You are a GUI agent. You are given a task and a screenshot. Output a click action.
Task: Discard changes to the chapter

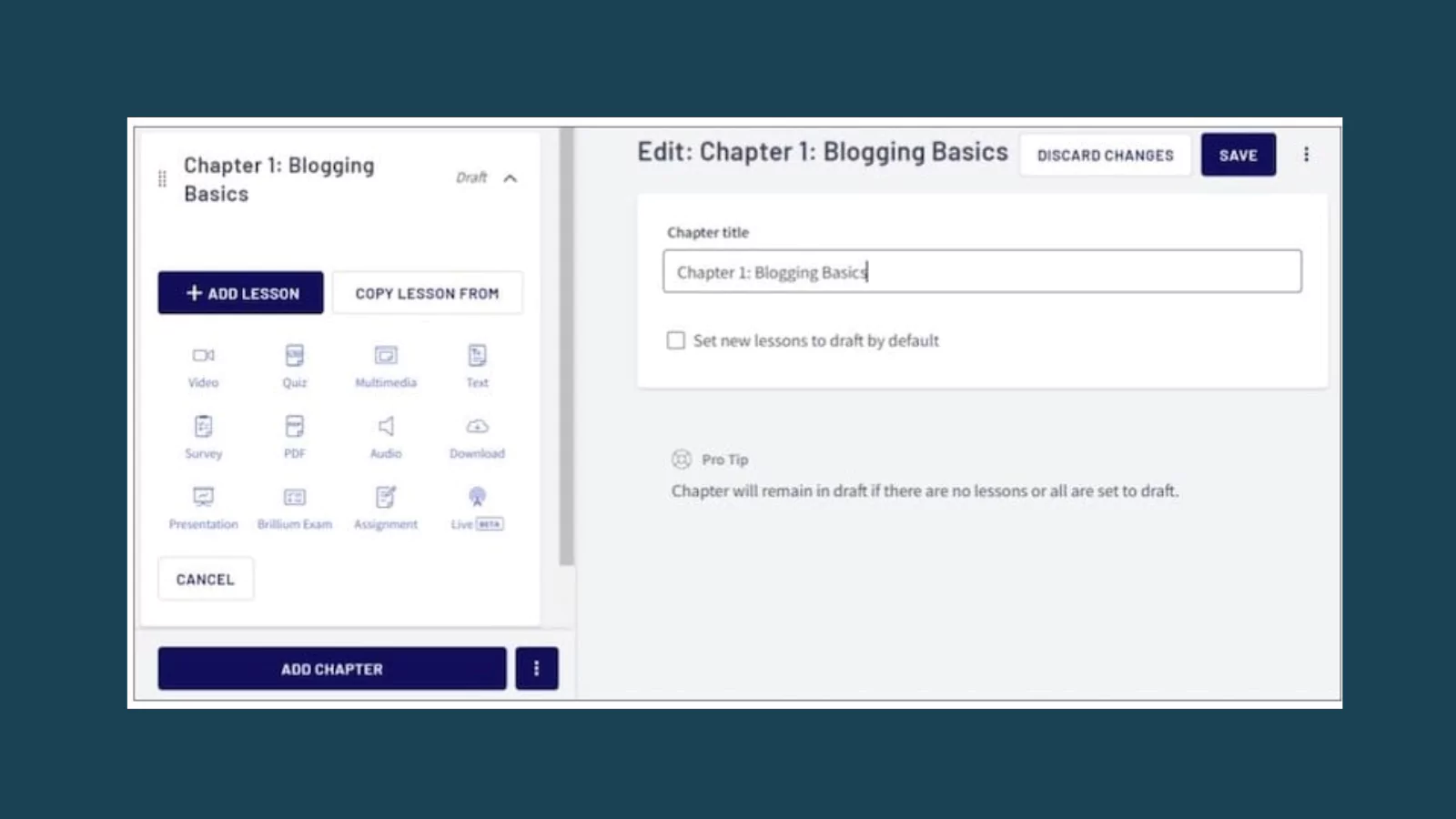tap(1106, 155)
